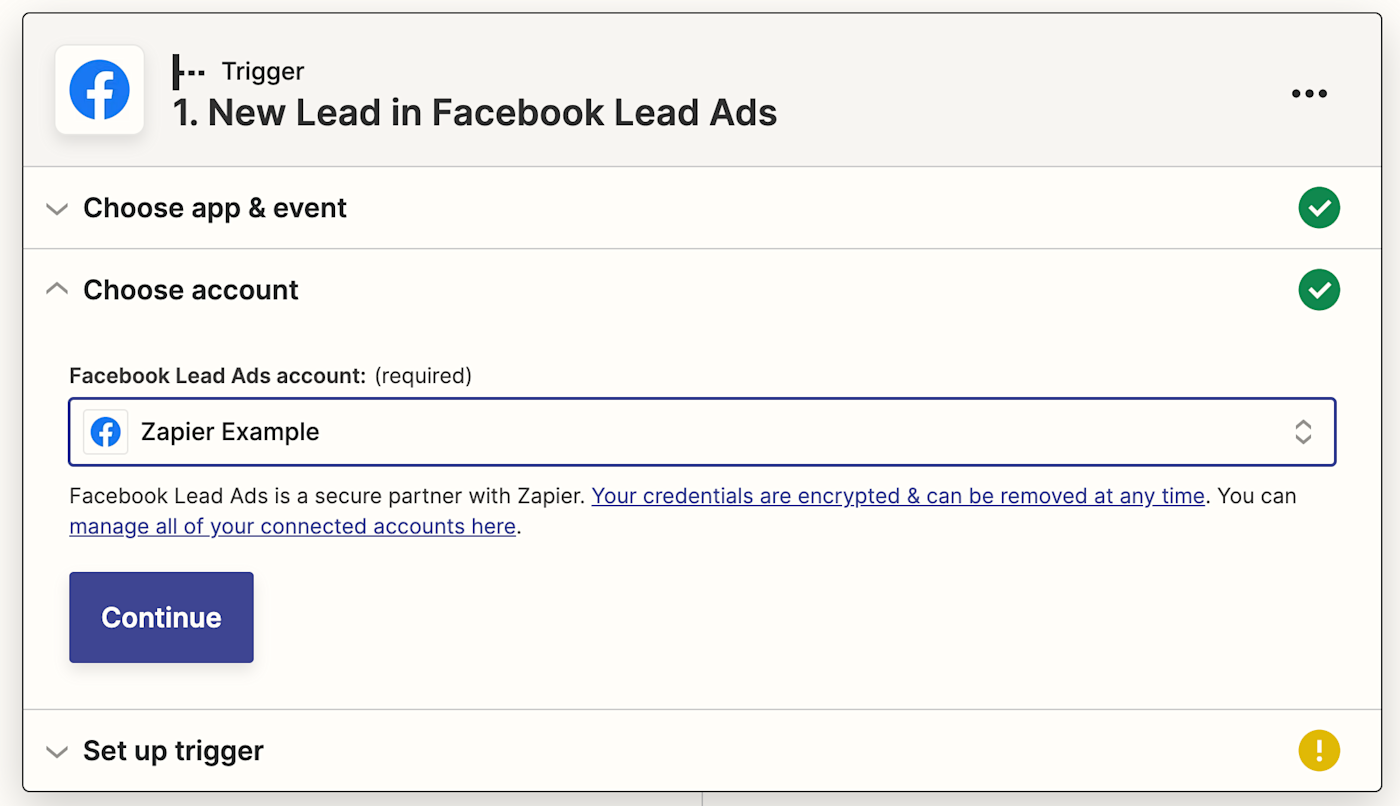Follow manage all connected accounts link
The image size is (1400, 806).
[292, 526]
